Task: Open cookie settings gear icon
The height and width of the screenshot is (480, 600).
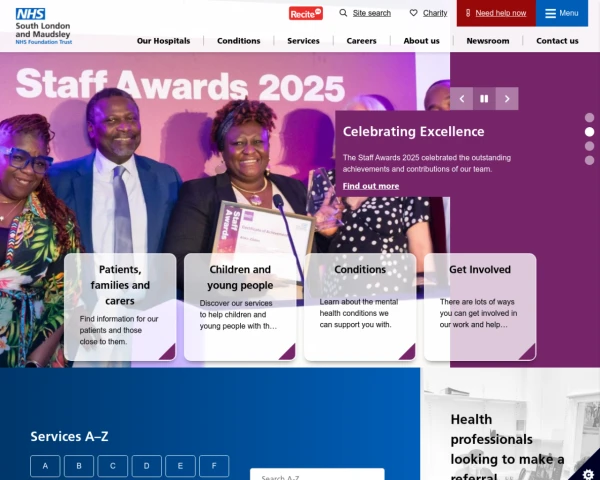Action: click(x=589, y=474)
